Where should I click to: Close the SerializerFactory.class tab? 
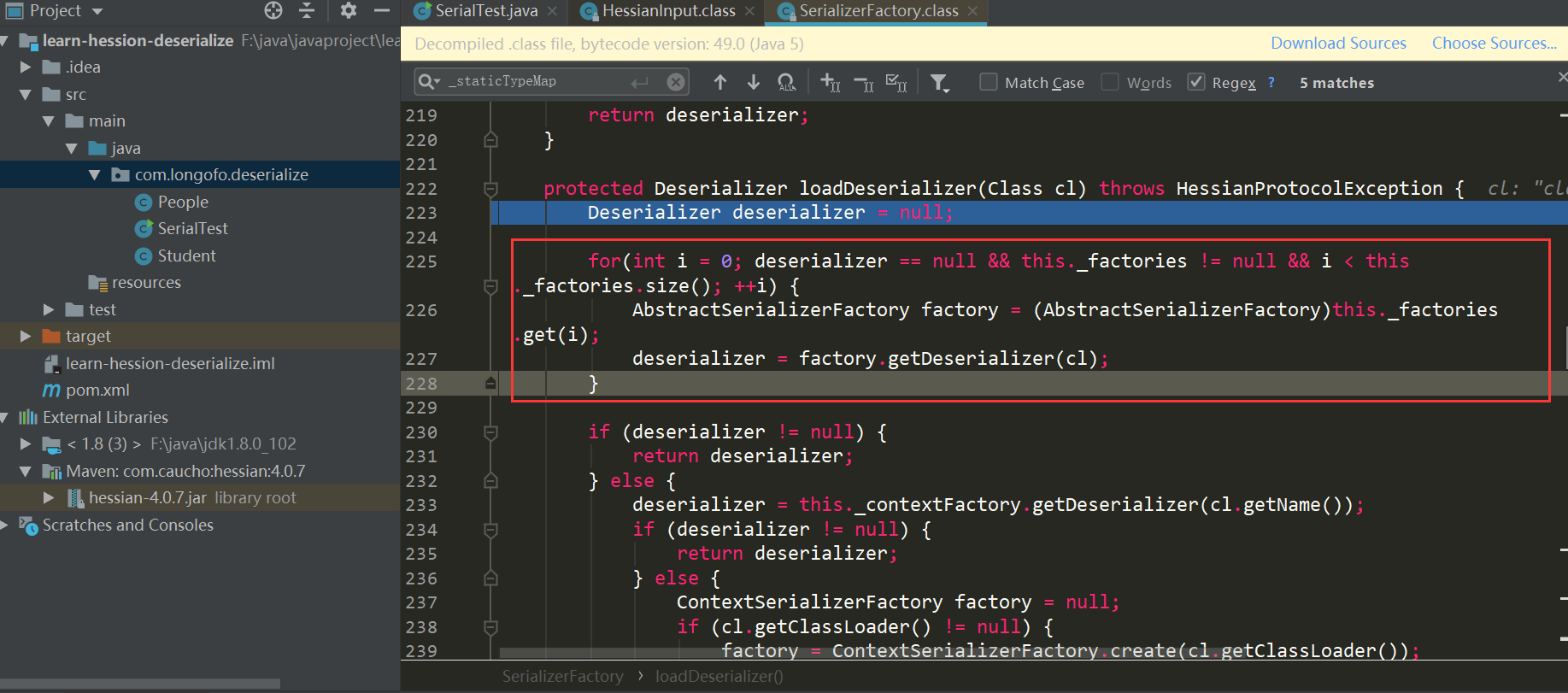972,11
